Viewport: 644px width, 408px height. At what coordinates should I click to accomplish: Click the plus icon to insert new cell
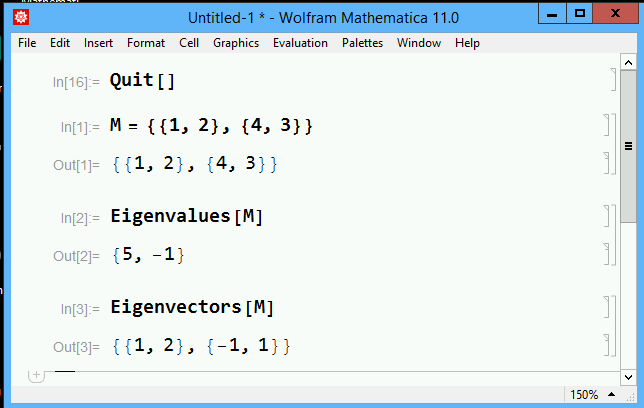pos(37,375)
